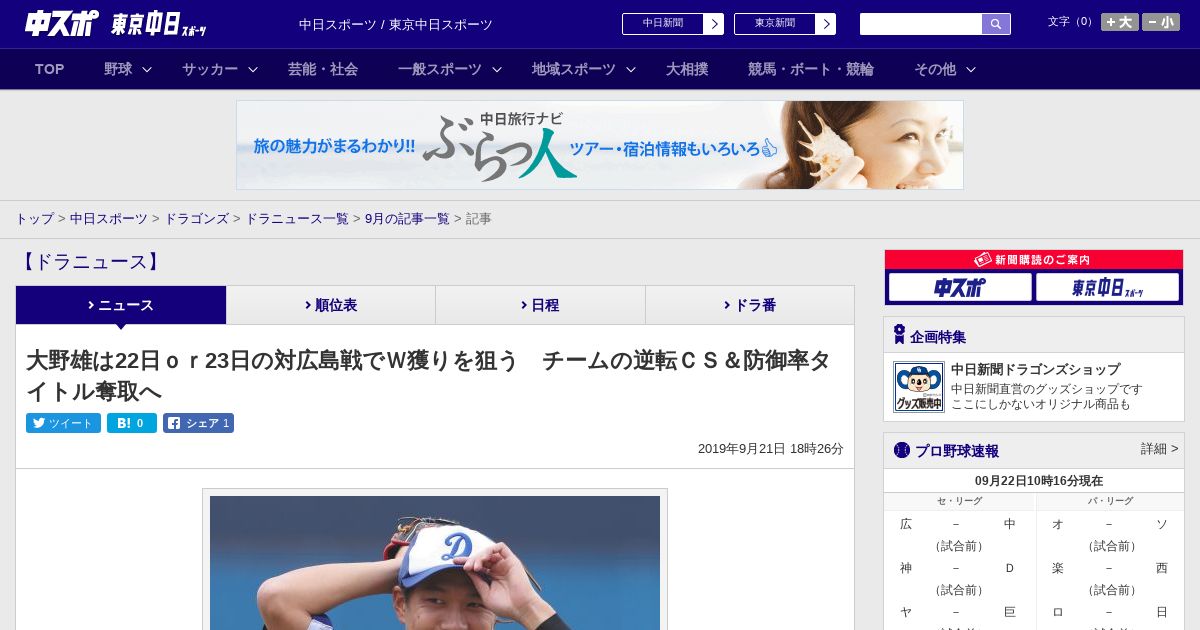This screenshot has height=630, width=1200.
Task: Increase text size with 大 button
Action: (1120, 22)
